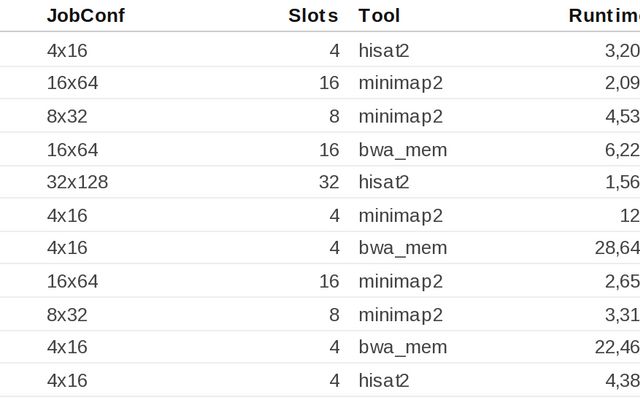Viewport: 640px width, 400px height.
Task: Select hisat2 in the 4,38 runtime row
Action: [x=384, y=380]
